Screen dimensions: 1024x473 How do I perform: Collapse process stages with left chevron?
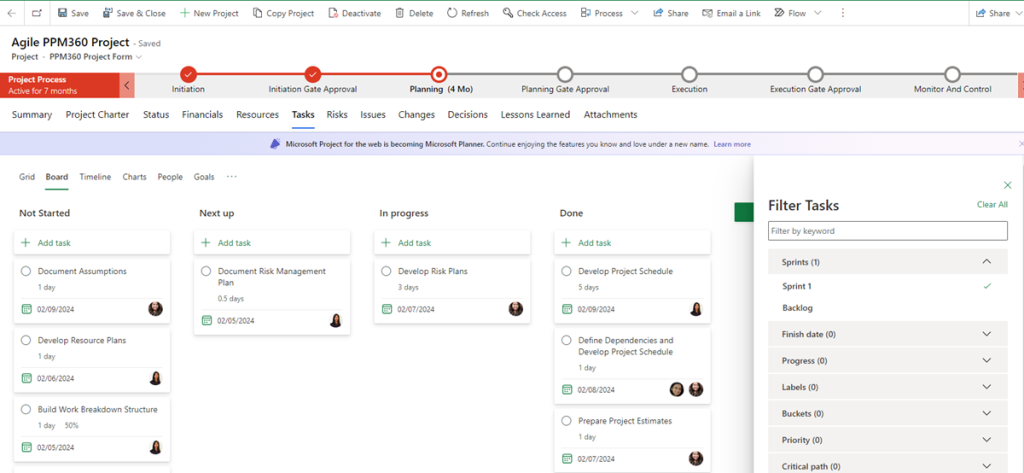[127, 85]
